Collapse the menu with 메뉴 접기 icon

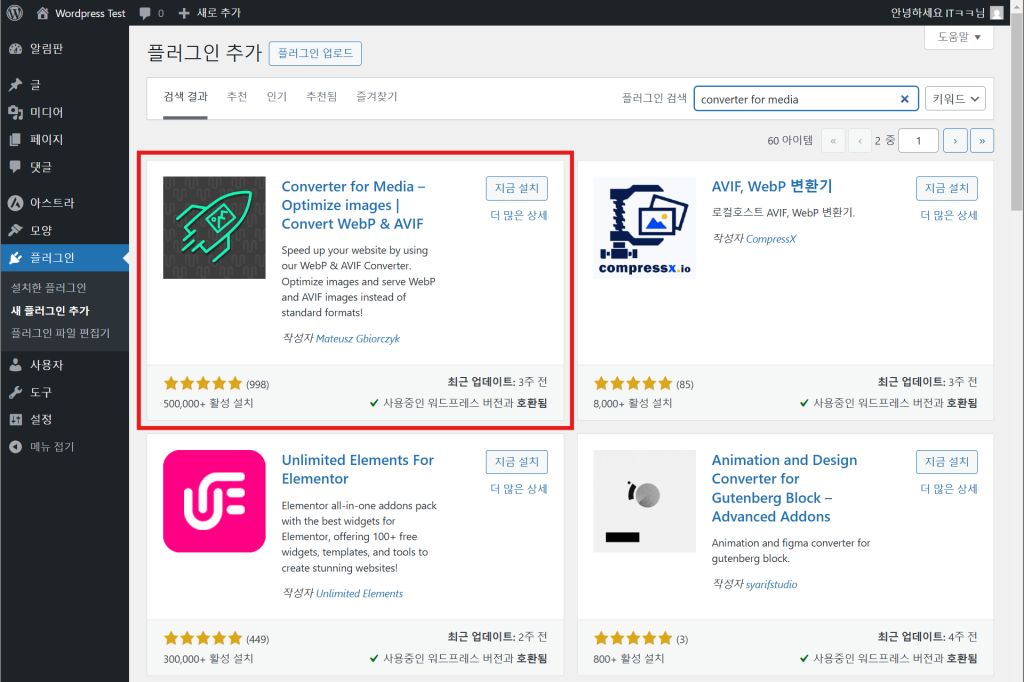(x=16, y=447)
